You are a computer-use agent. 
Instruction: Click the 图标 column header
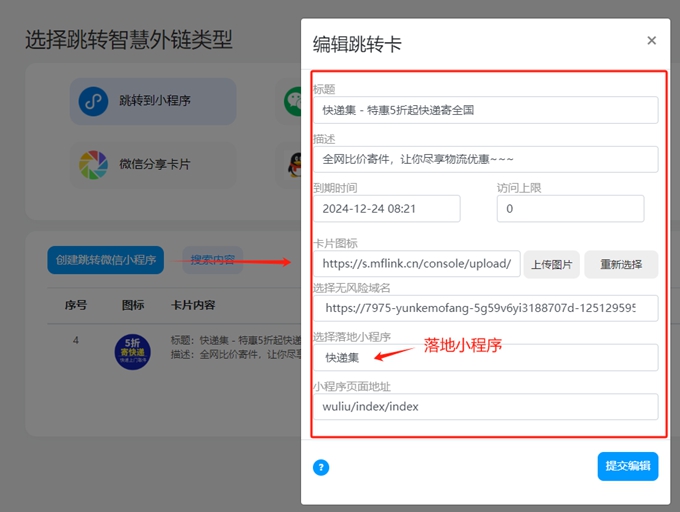pos(133,305)
